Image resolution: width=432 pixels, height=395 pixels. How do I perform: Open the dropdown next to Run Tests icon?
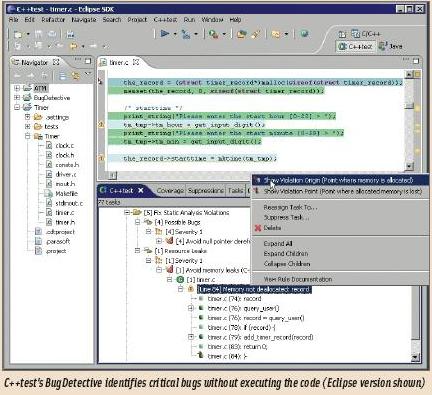click(x=175, y=34)
